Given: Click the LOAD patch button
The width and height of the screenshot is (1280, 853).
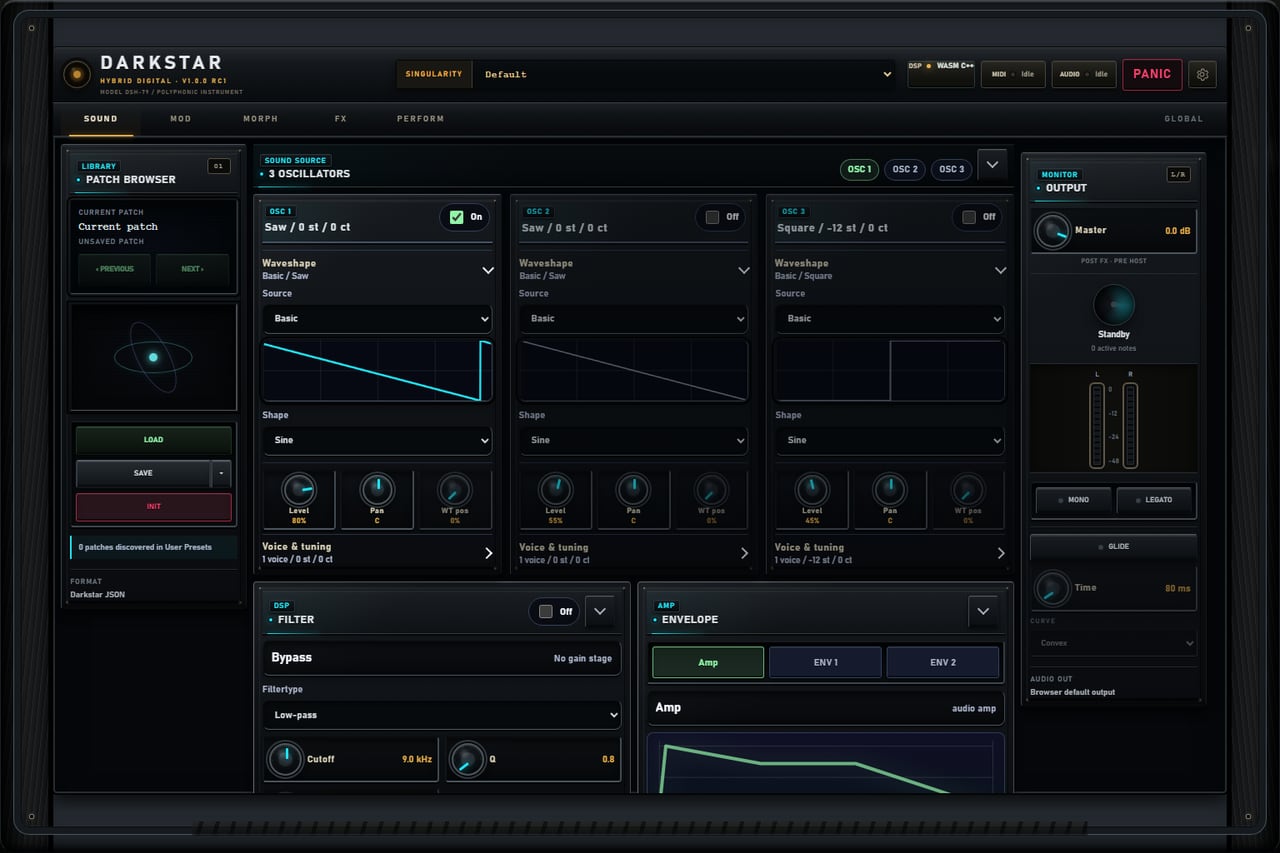Looking at the screenshot, I should tap(153, 440).
